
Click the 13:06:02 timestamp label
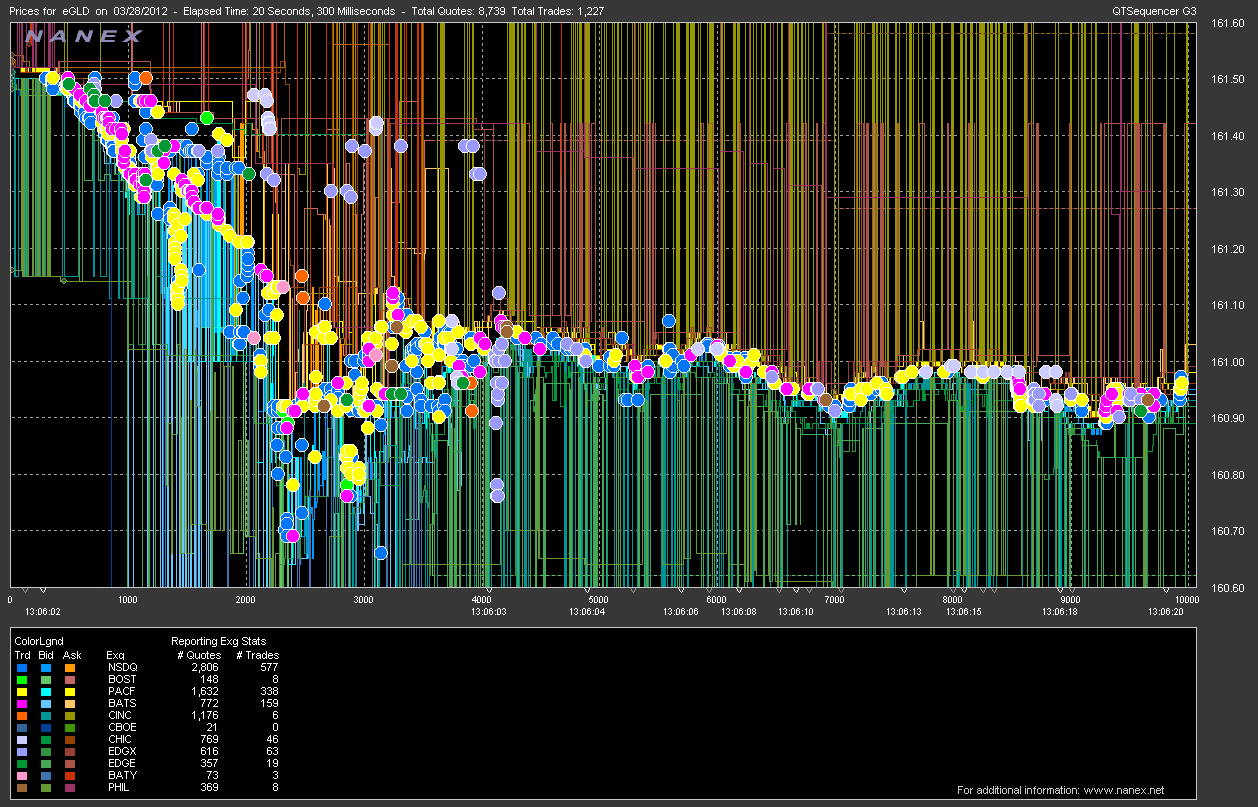click(43, 610)
